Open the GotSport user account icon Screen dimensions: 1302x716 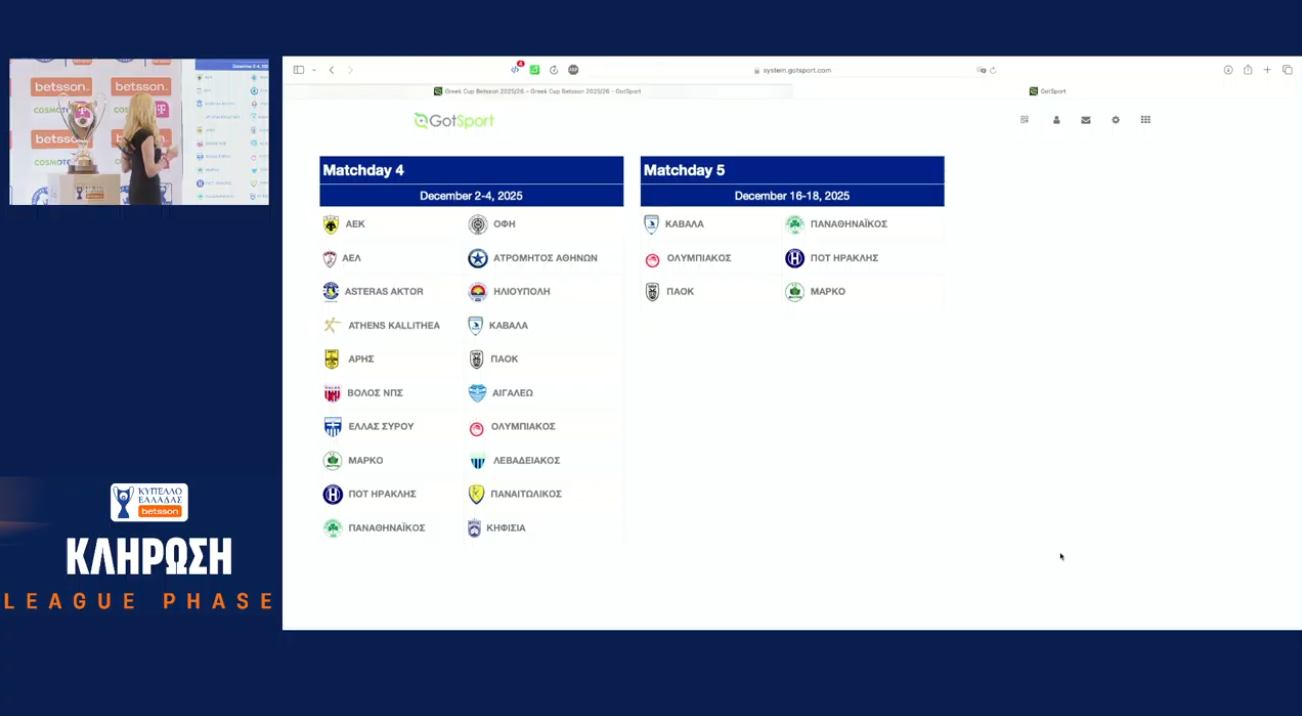pos(1056,120)
